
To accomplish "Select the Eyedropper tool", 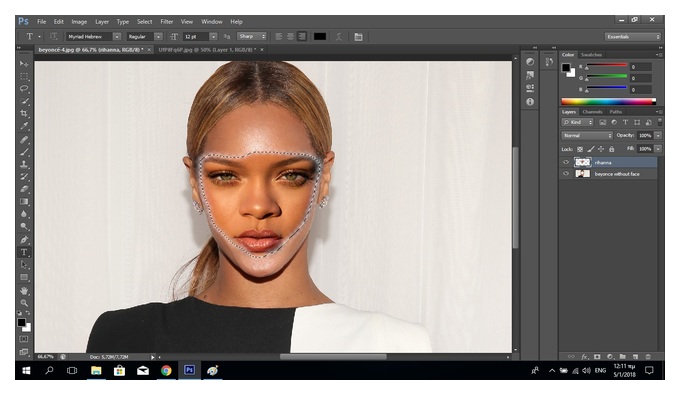I will coord(24,126).
